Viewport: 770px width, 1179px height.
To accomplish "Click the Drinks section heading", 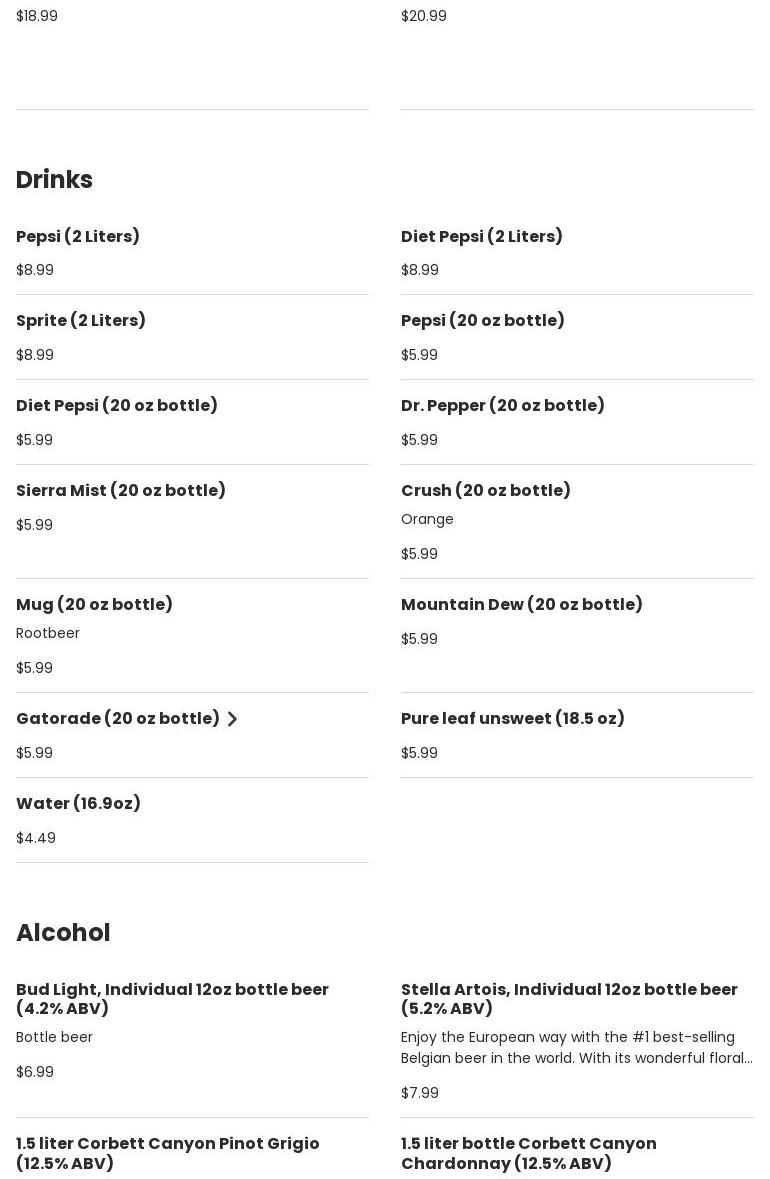I will [x=54, y=180].
